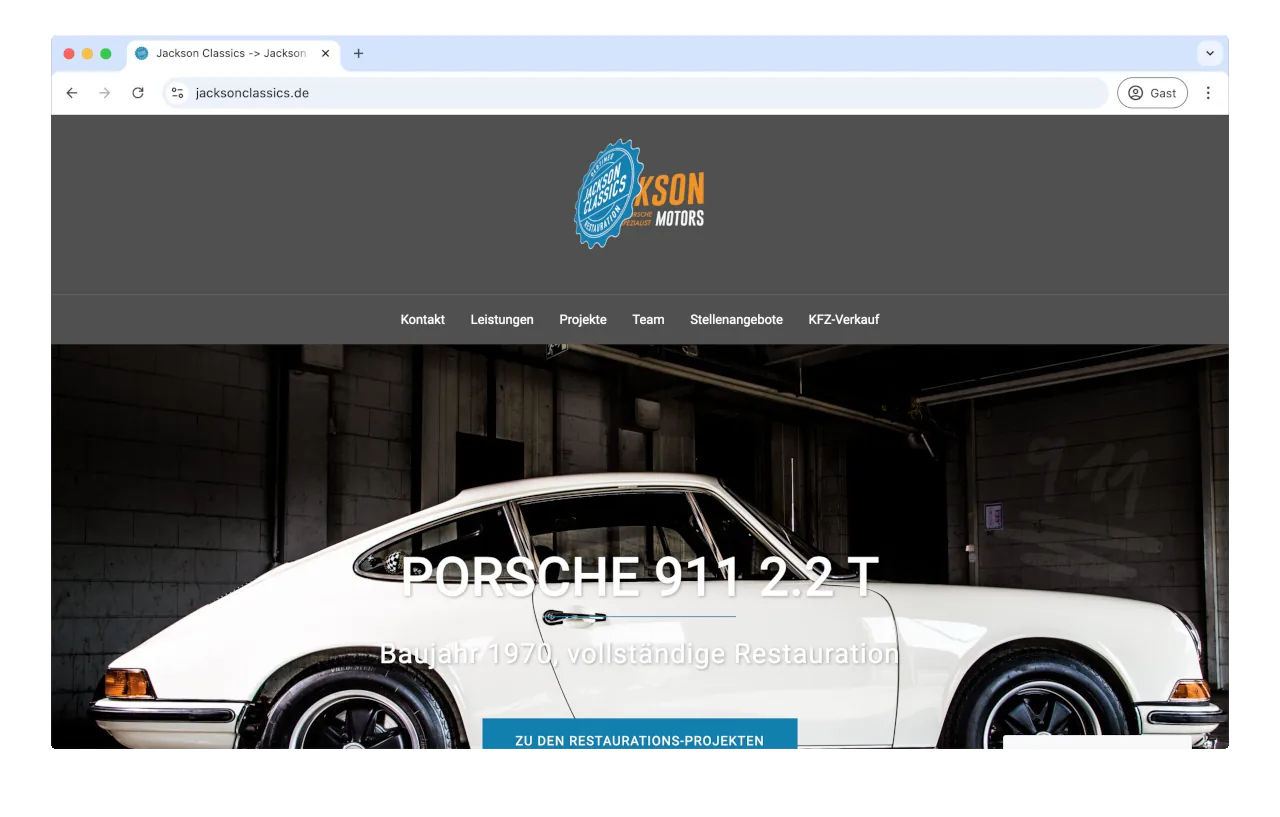Open Chrome three-dot menu
1280x817 pixels.
click(x=1208, y=93)
